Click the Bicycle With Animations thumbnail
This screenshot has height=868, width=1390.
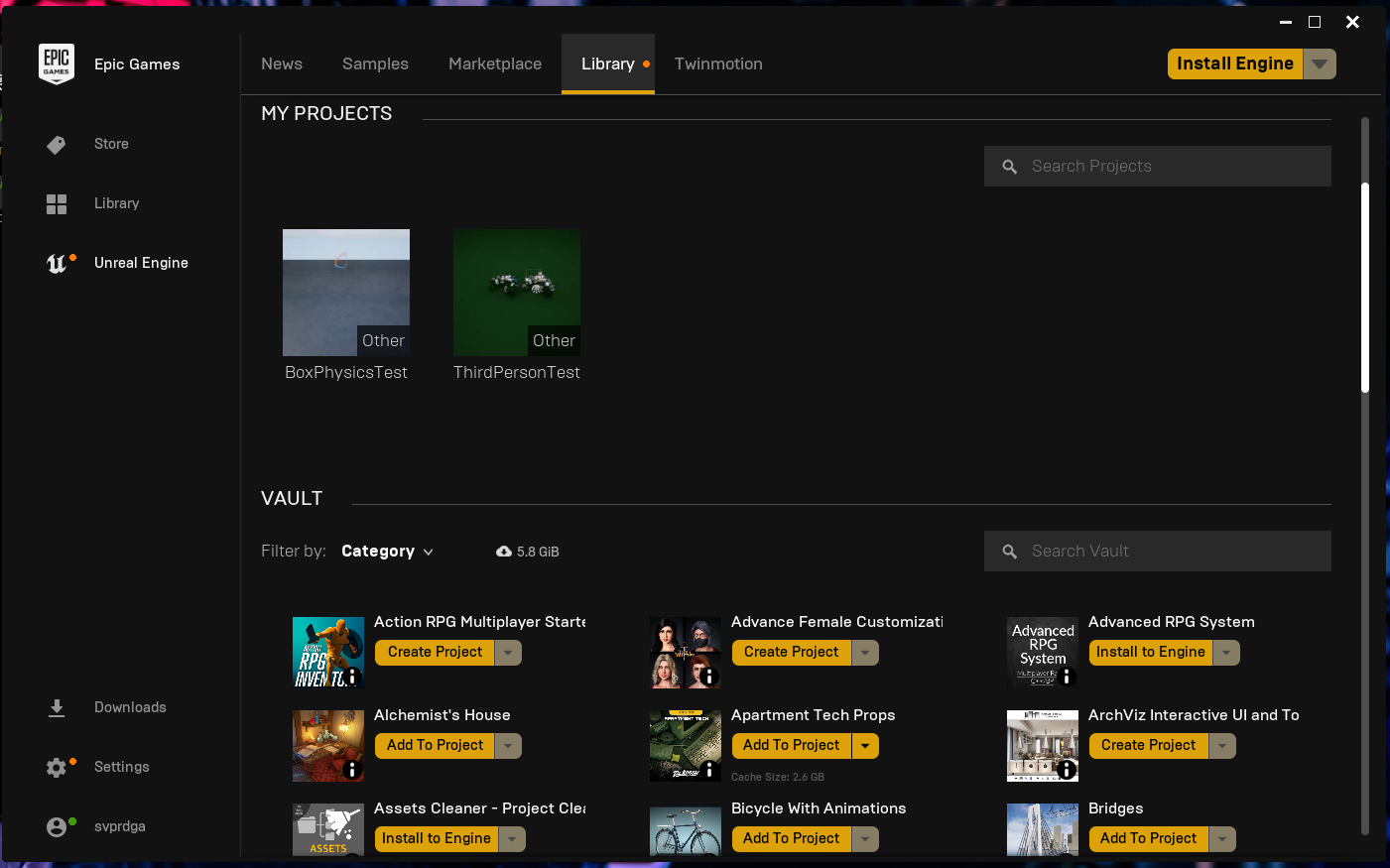(686, 830)
